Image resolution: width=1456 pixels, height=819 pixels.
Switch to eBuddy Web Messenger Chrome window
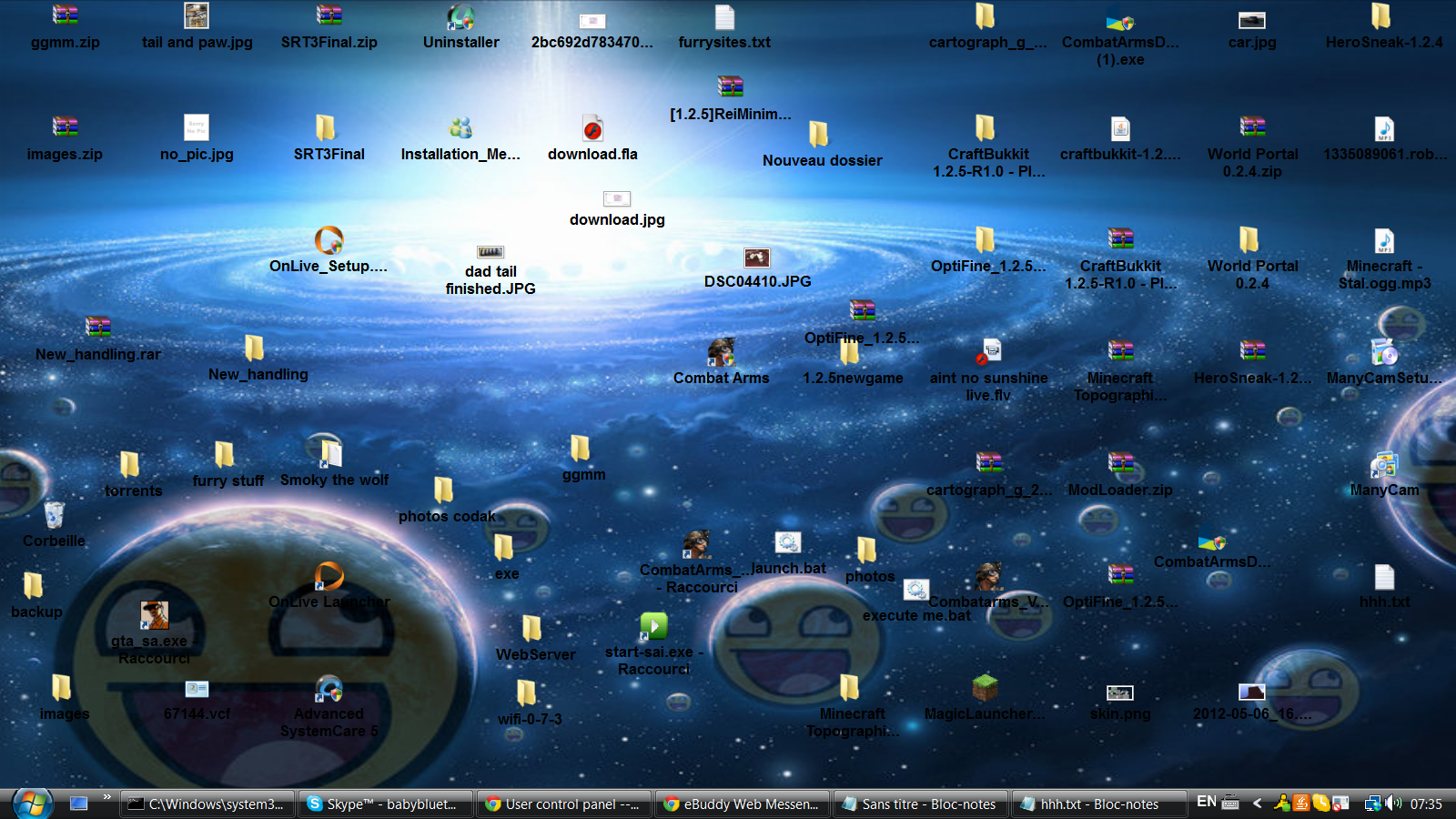pyautogui.click(x=743, y=804)
